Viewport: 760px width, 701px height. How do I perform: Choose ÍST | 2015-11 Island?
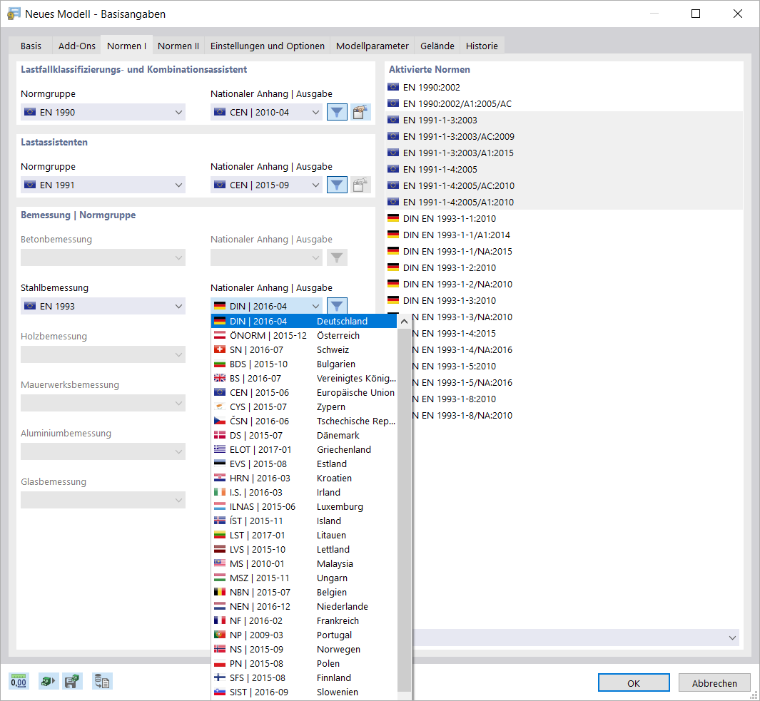point(304,521)
